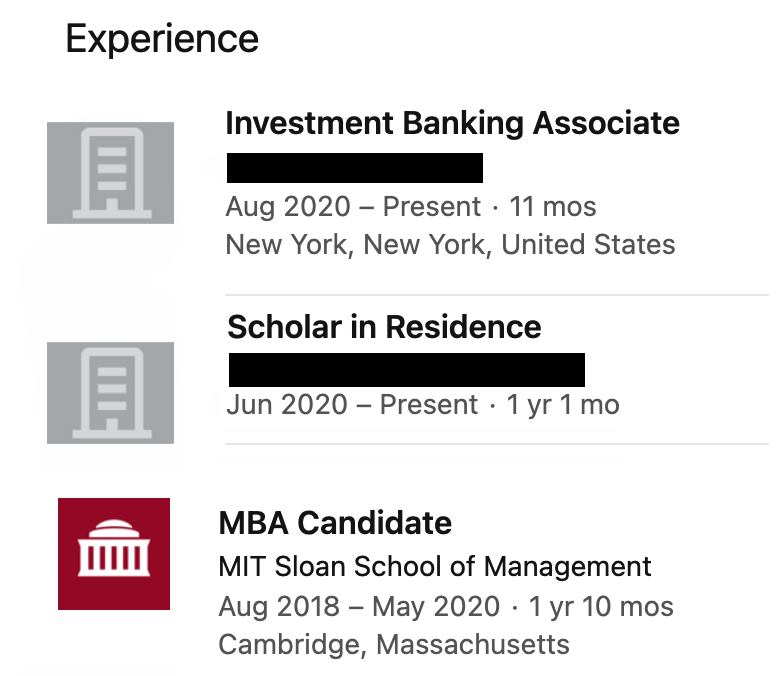Click the 1 yr 1 mo duration text
Screen dimensions: 779x676
coord(563,404)
